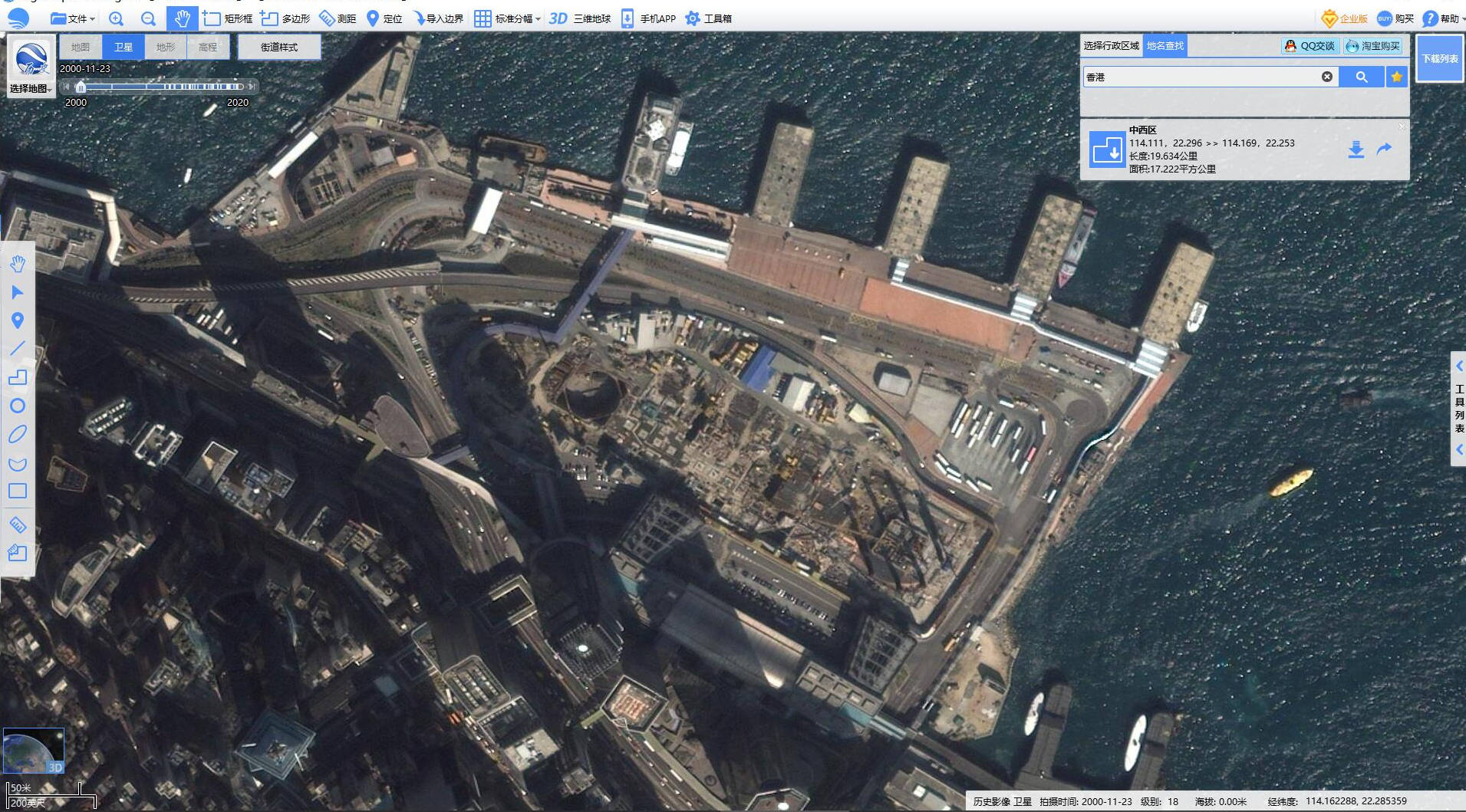1466x812 pixels.
Task: Select the placemark pin tool in left palette
Action: (x=18, y=321)
